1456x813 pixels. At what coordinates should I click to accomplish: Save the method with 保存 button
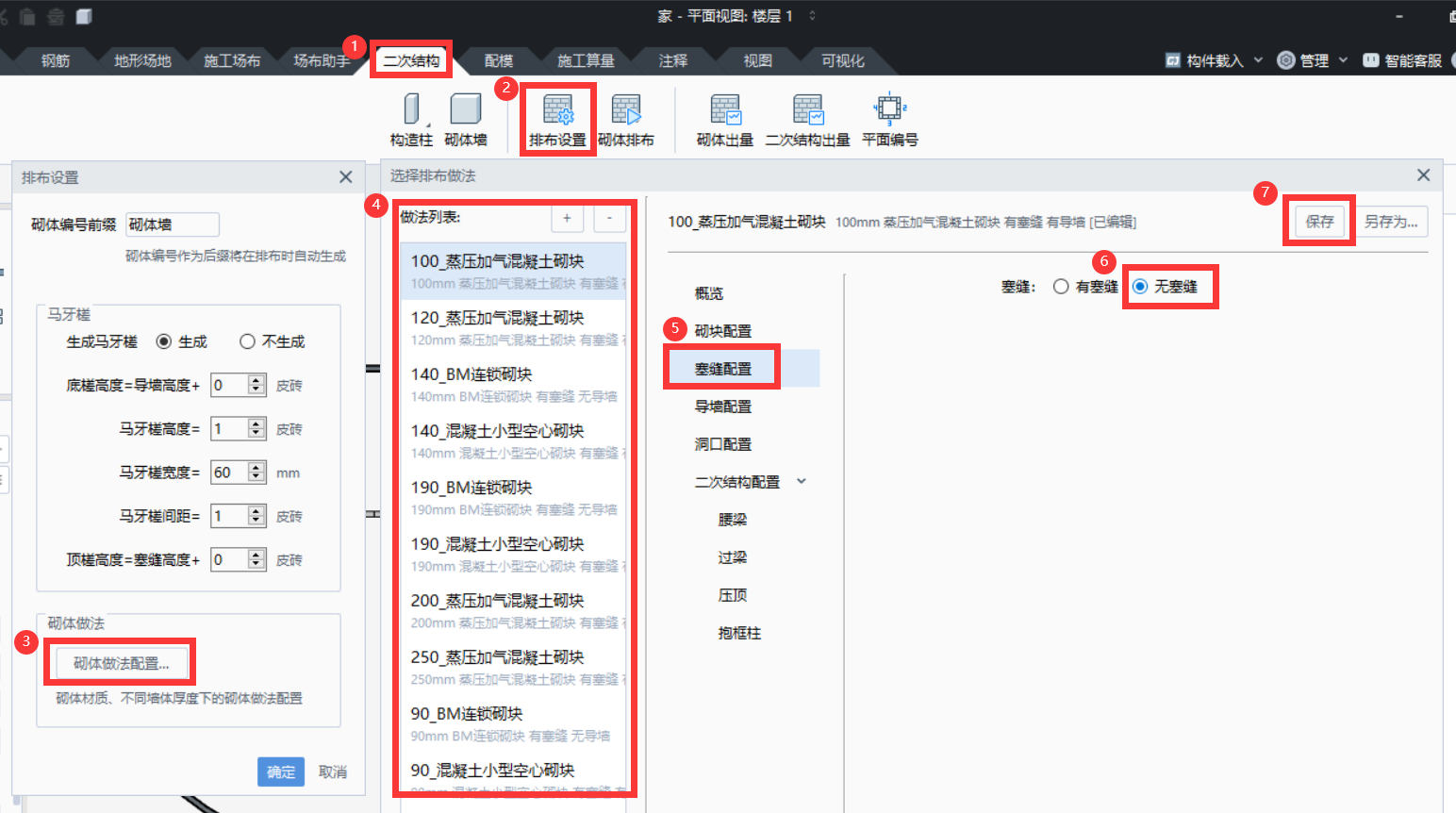1319,222
